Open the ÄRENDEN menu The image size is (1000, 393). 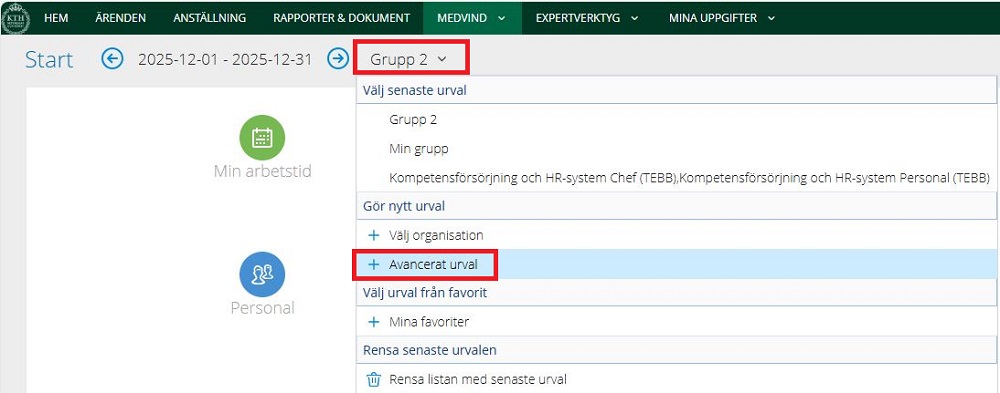click(120, 18)
